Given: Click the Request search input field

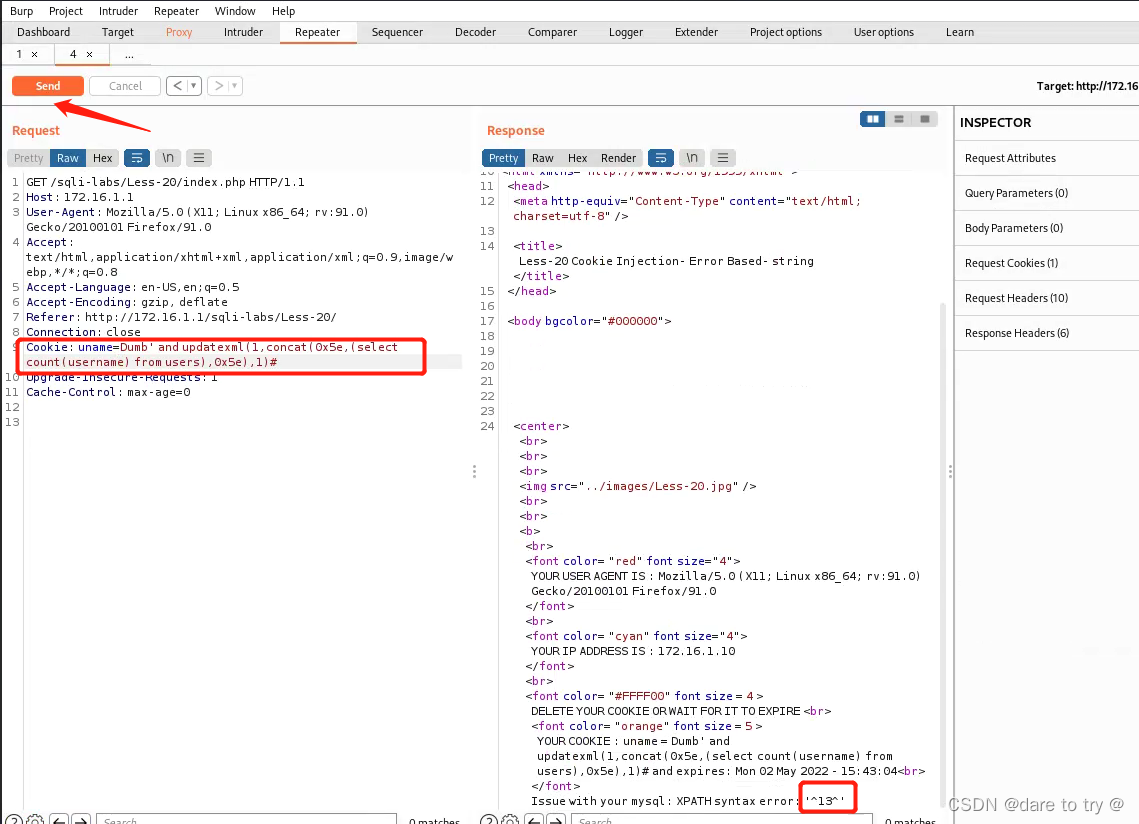Looking at the screenshot, I should pos(246,820).
